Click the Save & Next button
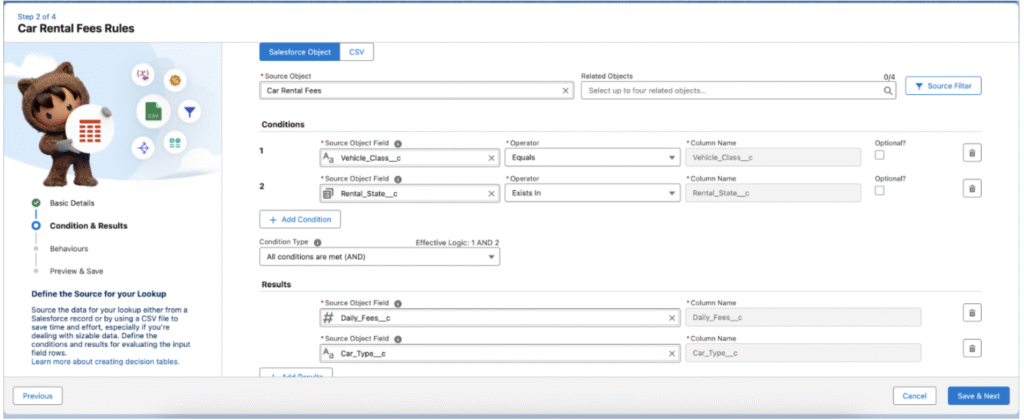 click(x=978, y=396)
